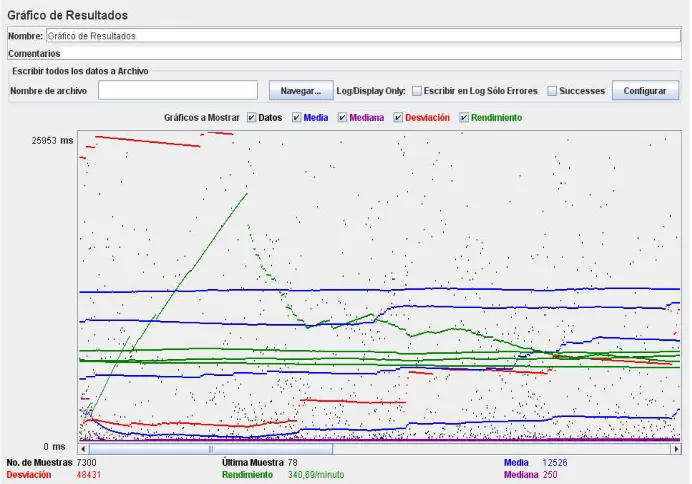Click the scrollbar left arrow

(x=83, y=449)
